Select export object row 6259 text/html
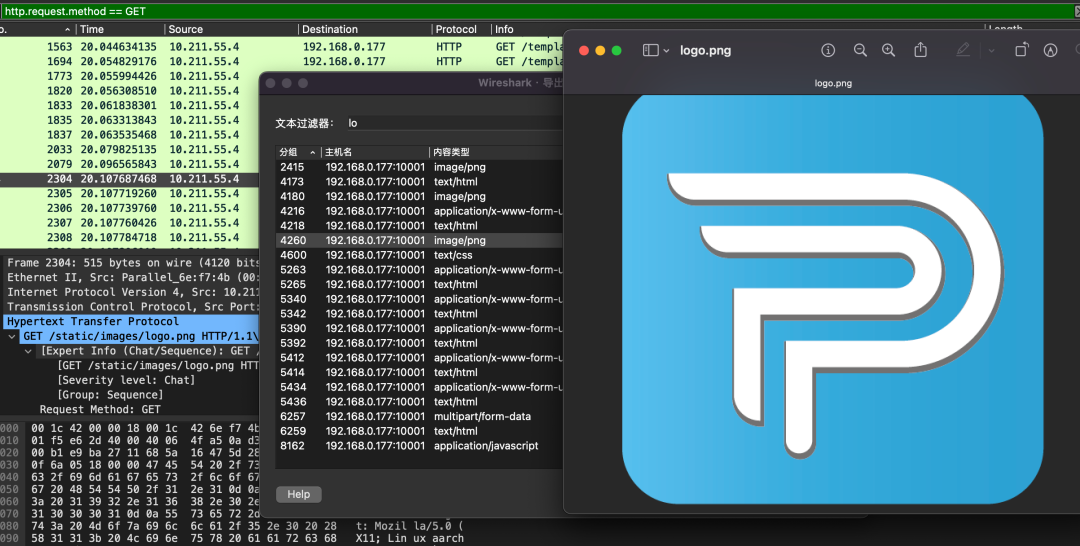1080x546 pixels. (x=419, y=431)
